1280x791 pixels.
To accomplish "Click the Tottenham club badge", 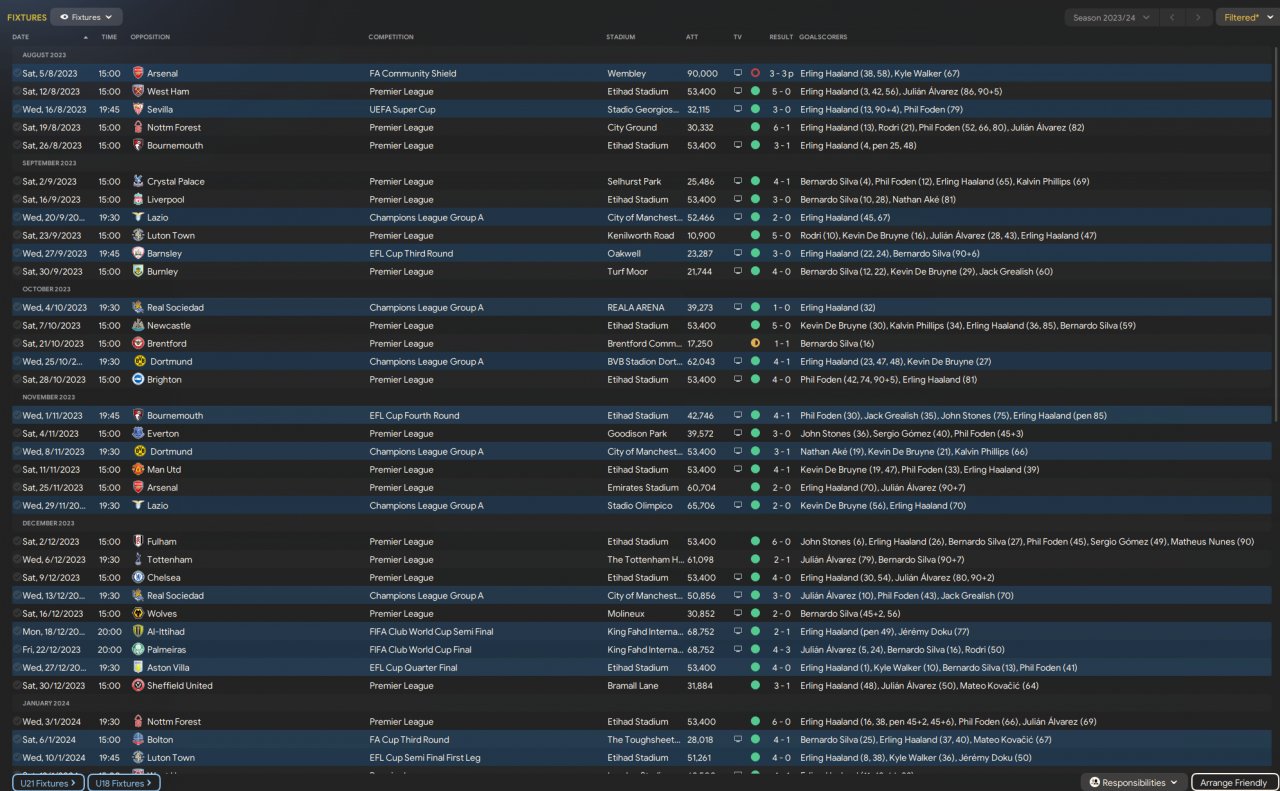I will 138,559.
